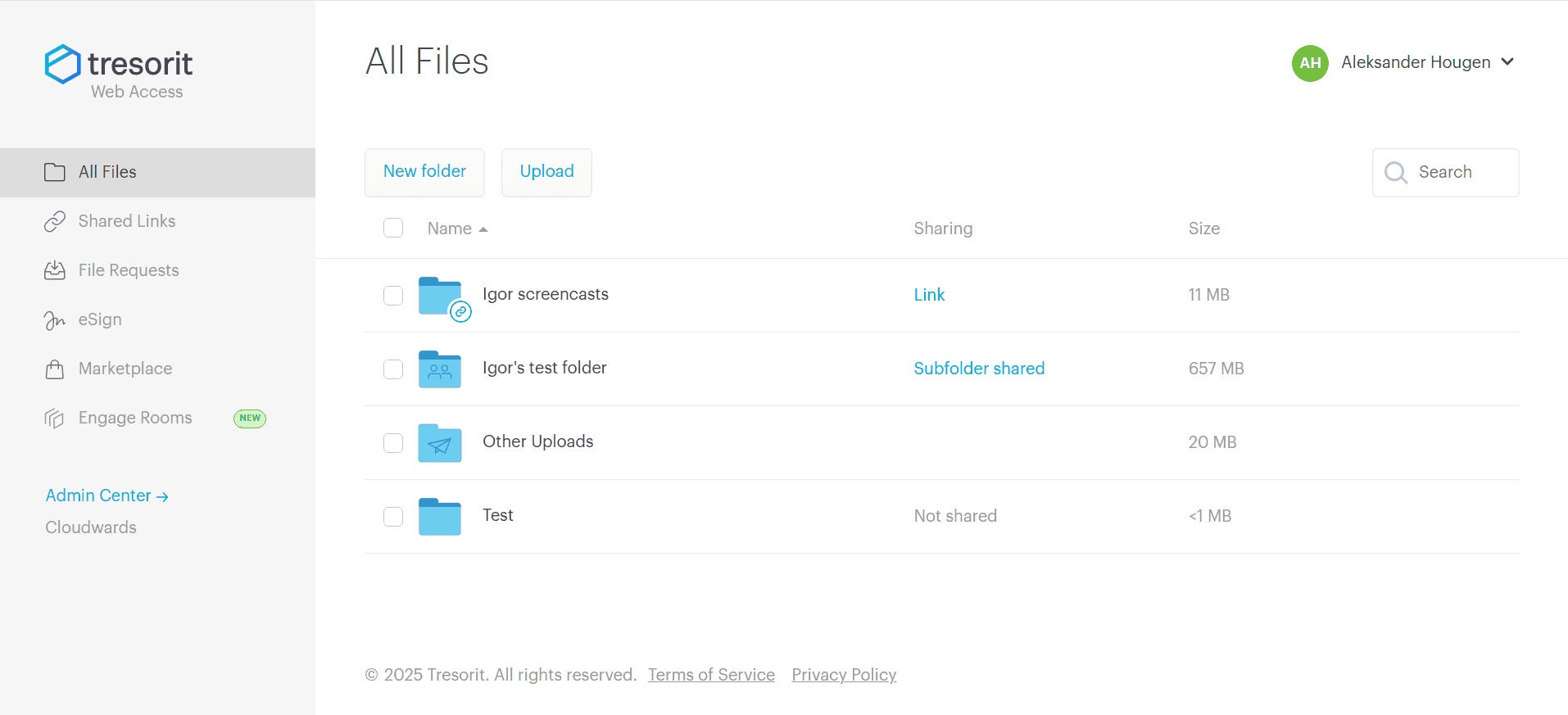Open the Subfolder shared link
The width and height of the screenshot is (1568, 715).
click(x=979, y=369)
